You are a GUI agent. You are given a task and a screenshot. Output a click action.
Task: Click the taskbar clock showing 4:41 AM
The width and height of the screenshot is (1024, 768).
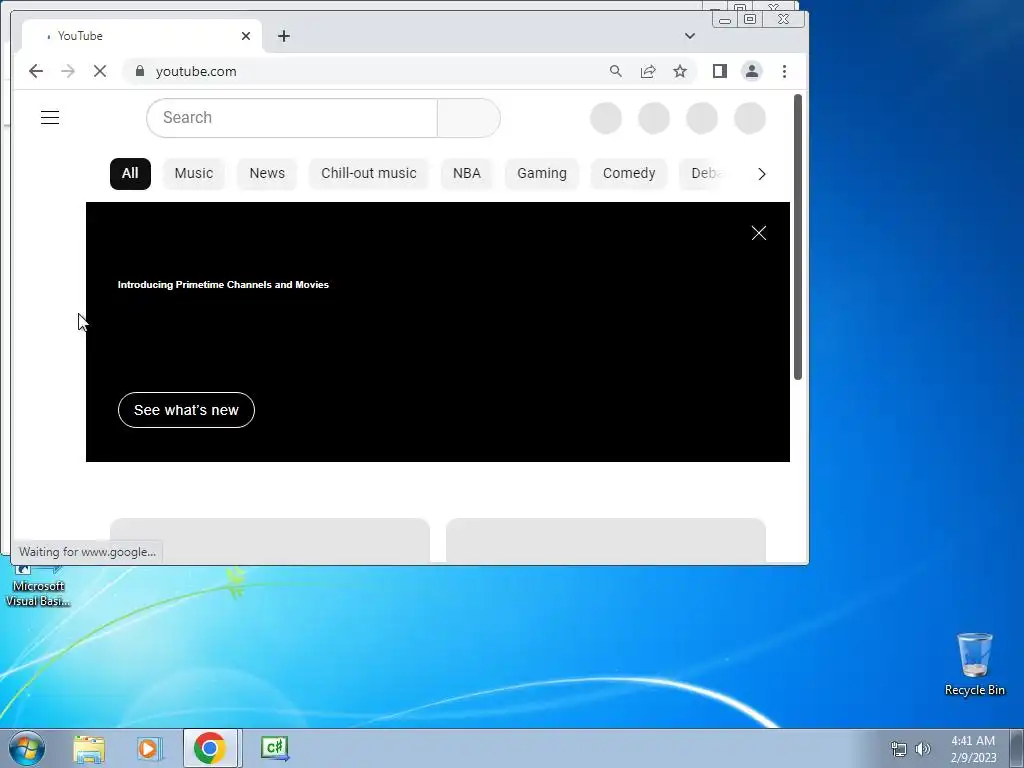[973, 749]
